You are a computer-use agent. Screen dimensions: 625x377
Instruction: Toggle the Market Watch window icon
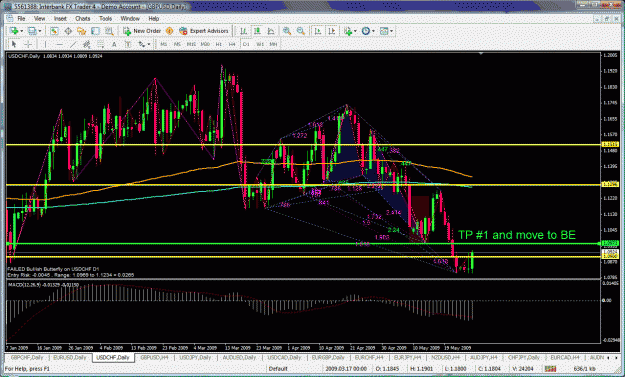(54, 31)
